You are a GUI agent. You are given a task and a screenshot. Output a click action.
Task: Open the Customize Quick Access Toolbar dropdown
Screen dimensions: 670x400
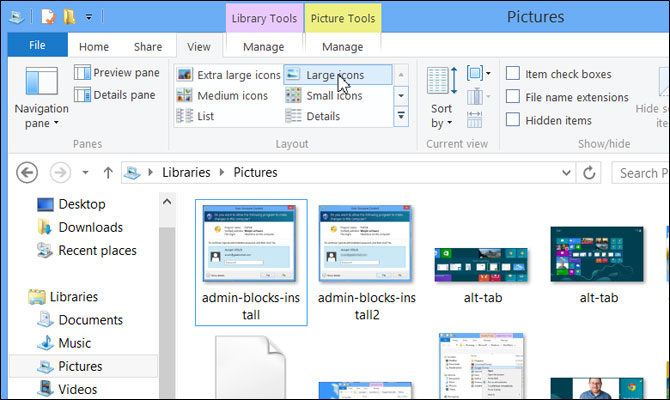coord(89,18)
